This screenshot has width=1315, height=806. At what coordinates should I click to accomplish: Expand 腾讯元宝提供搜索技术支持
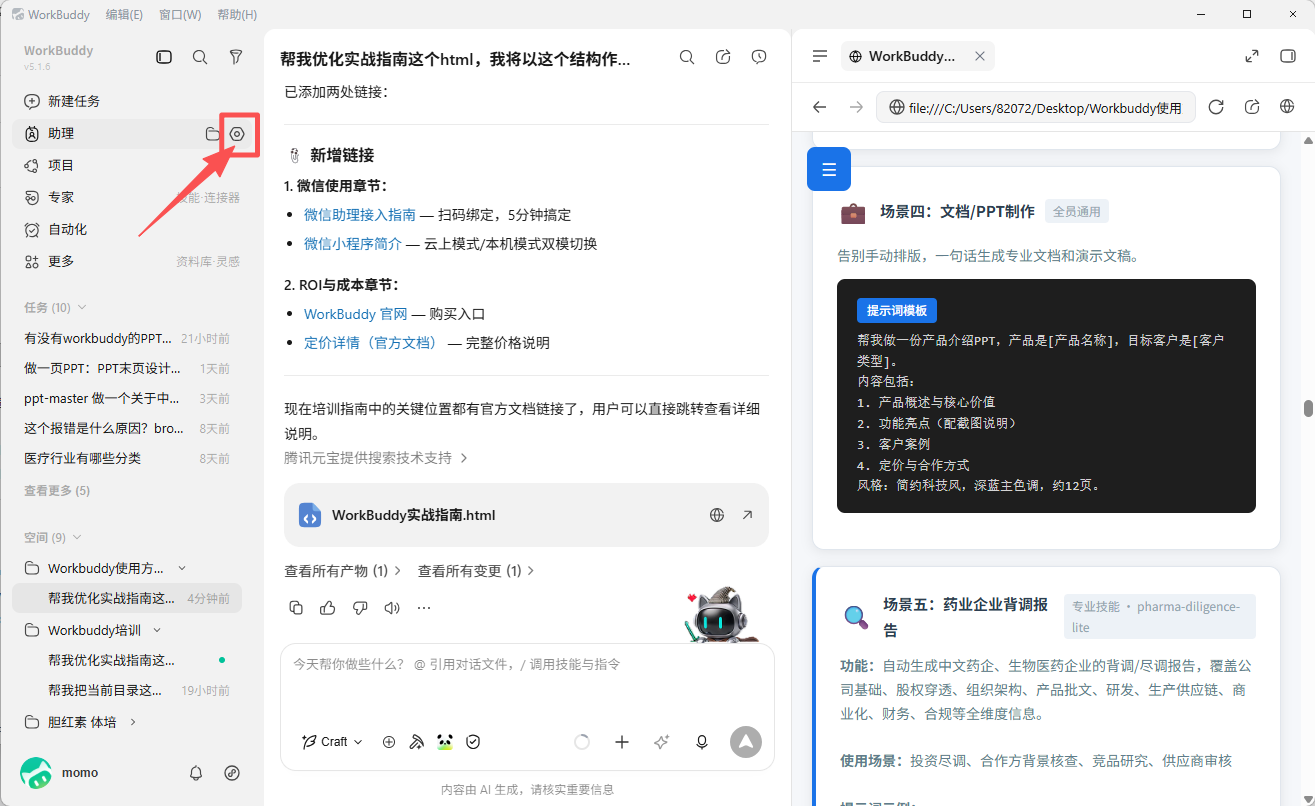376,458
